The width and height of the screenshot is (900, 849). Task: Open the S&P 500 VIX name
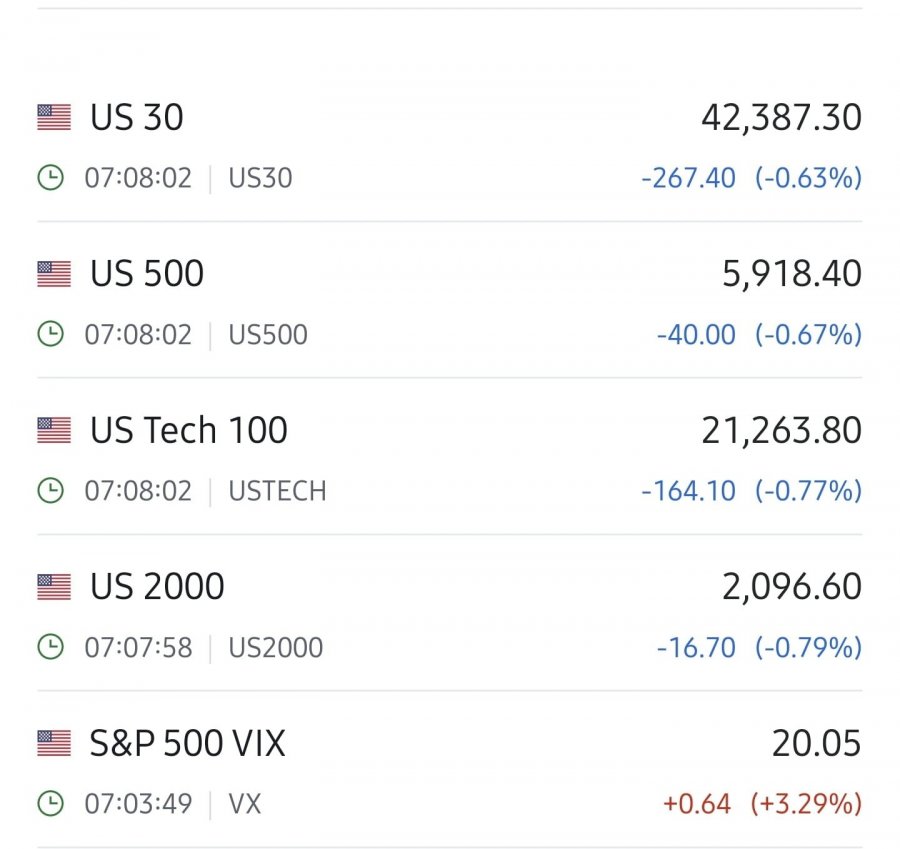(187, 743)
